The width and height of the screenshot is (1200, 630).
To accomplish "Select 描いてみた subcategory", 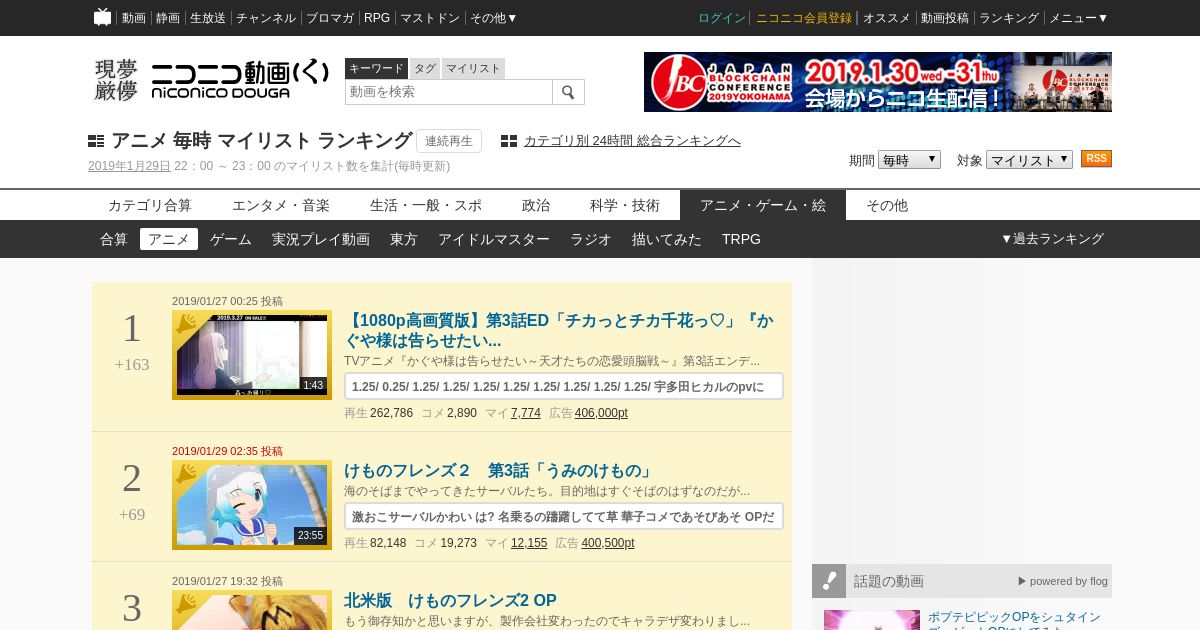I will click(667, 239).
